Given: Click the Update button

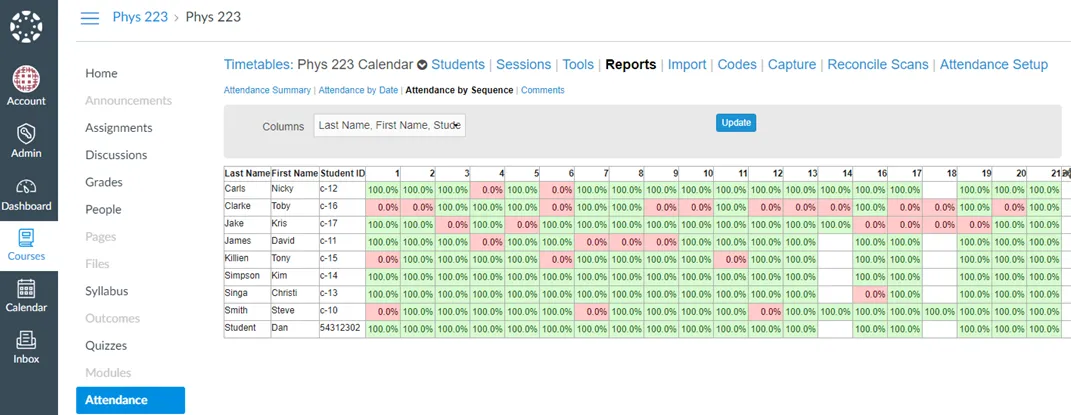Looking at the screenshot, I should pyautogui.click(x=736, y=123).
